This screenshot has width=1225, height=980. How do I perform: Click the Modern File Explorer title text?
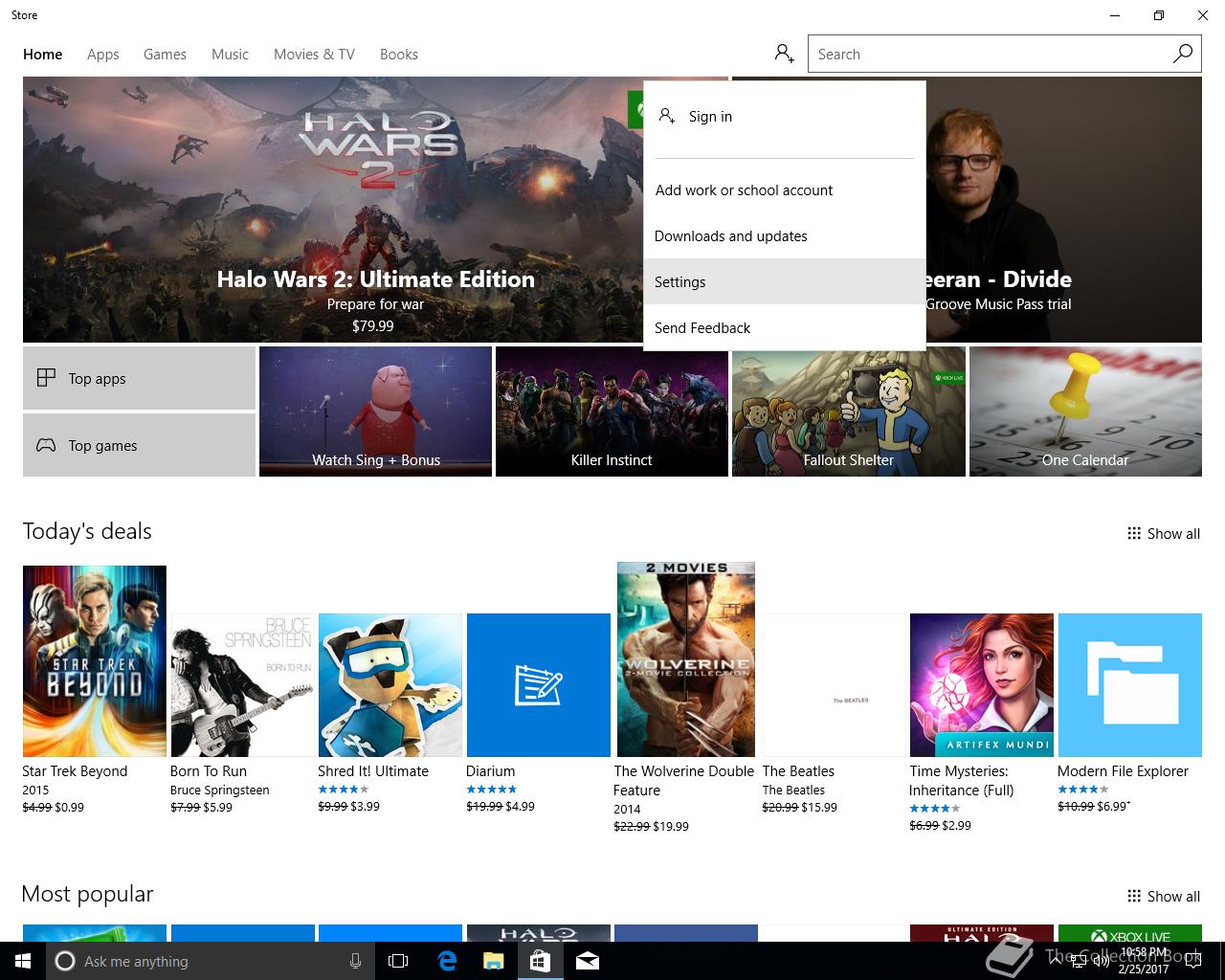(x=1123, y=771)
